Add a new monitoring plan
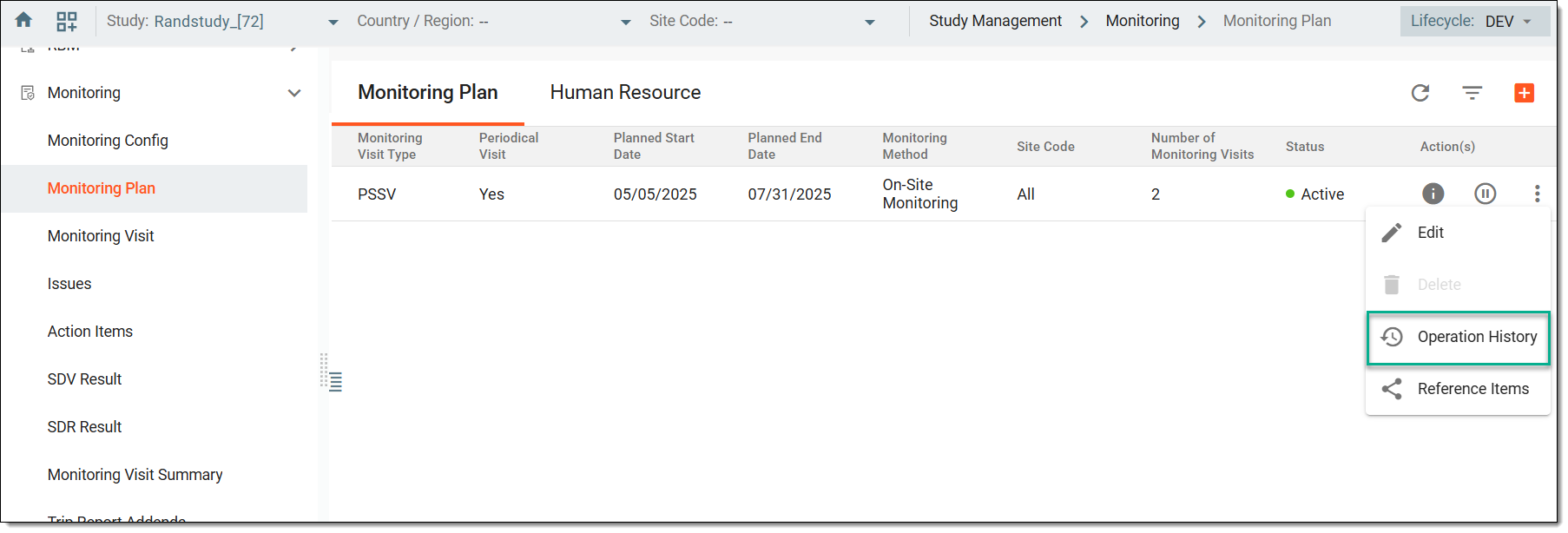 [x=1525, y=93]
